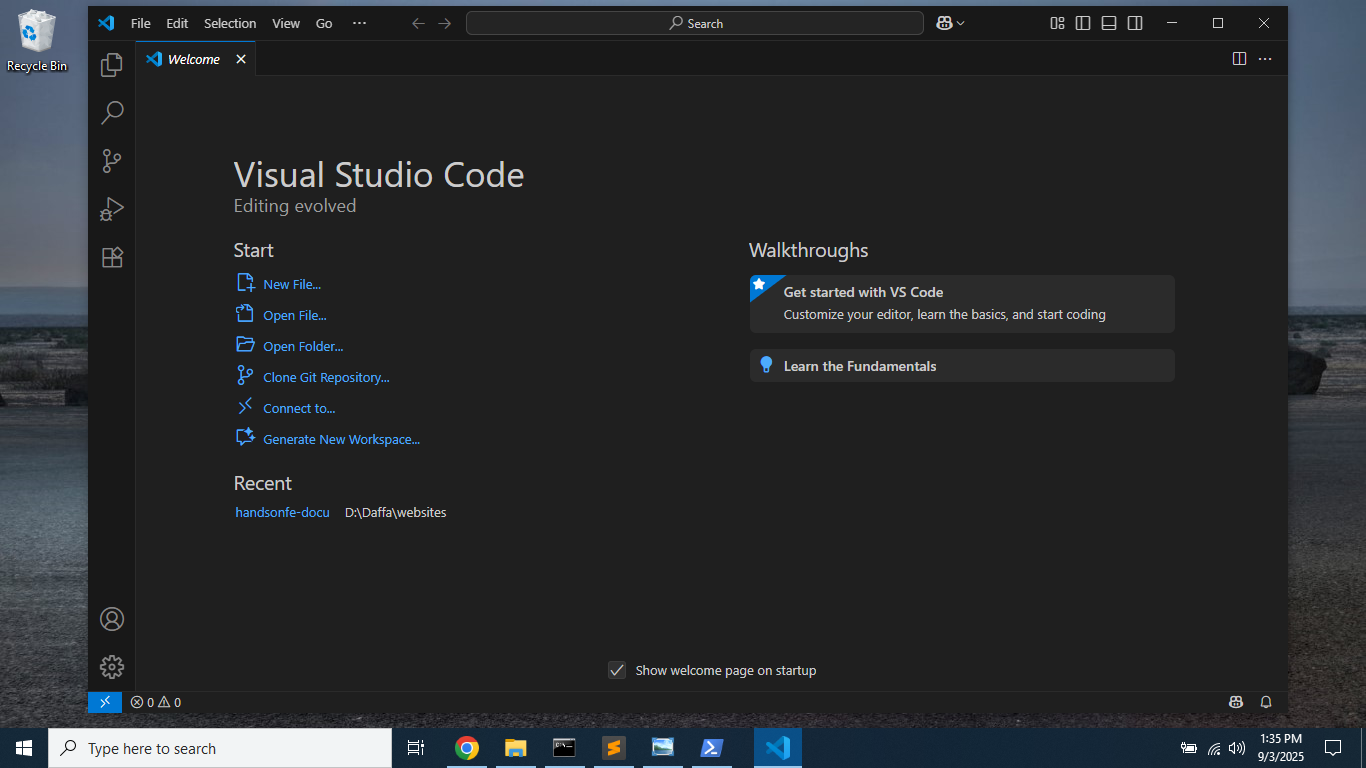The image size is (1366, 768).
Task: Toggle the Primary Side Bar layout button
Action: pos(1083,22)
